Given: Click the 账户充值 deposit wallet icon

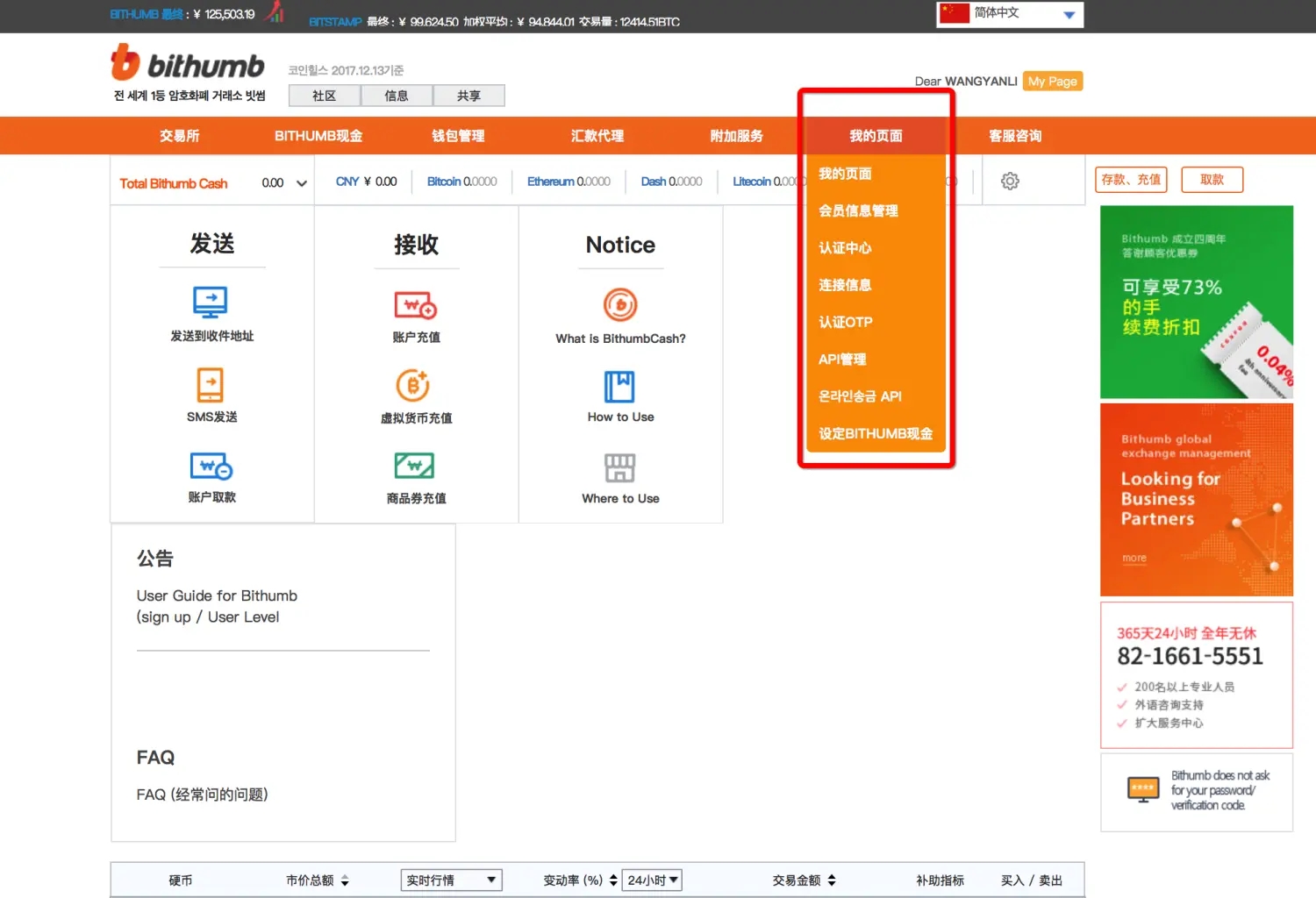Looking at the screenshot, I should point(415,304).
